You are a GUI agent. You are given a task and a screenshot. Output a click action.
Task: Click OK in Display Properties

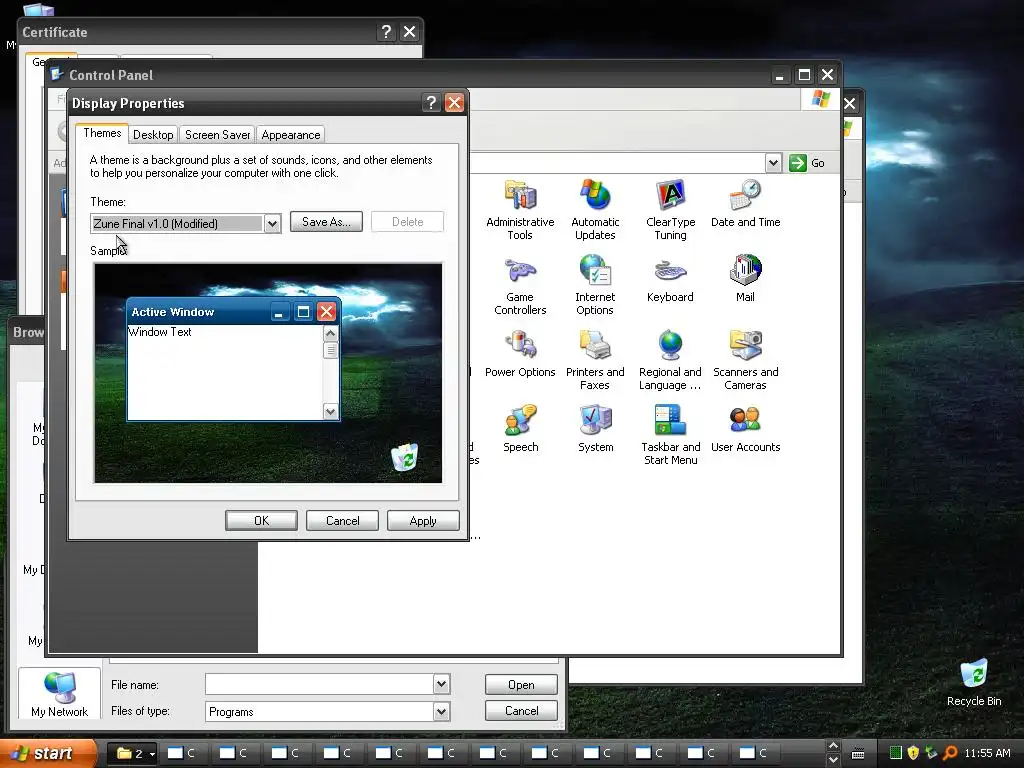click(261, 520)
